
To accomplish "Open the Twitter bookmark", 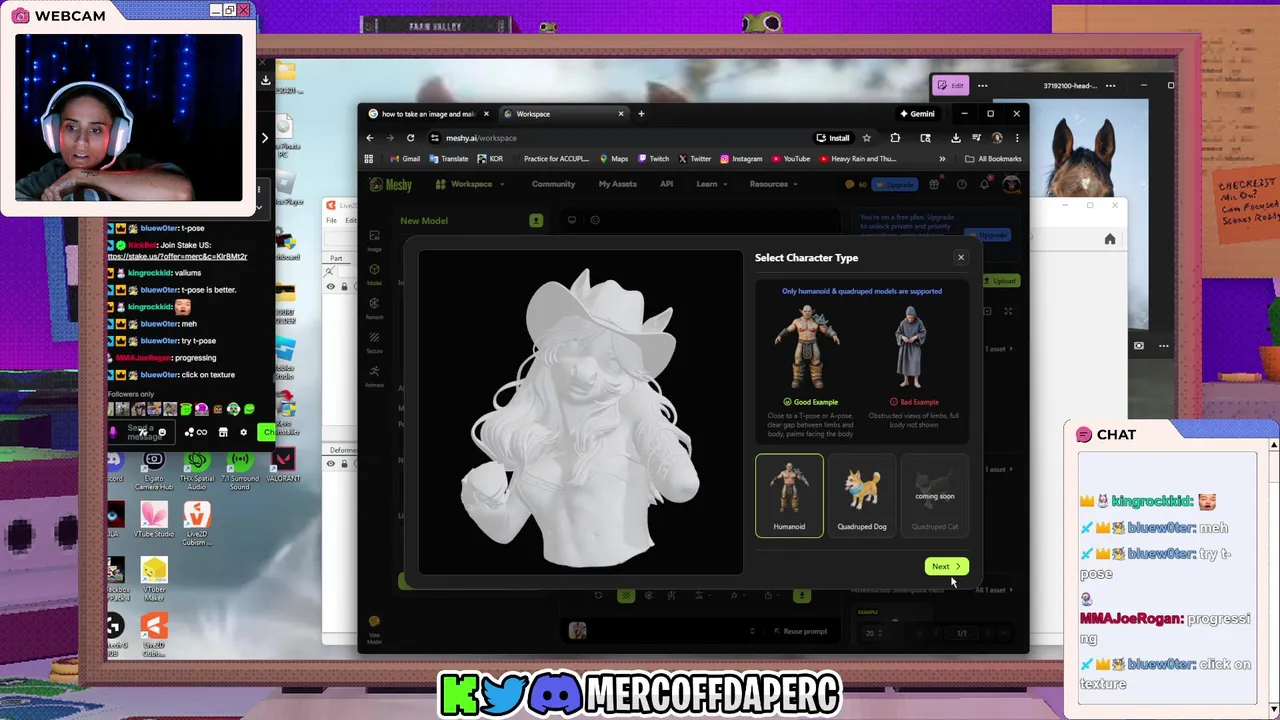I will [695, 159].
